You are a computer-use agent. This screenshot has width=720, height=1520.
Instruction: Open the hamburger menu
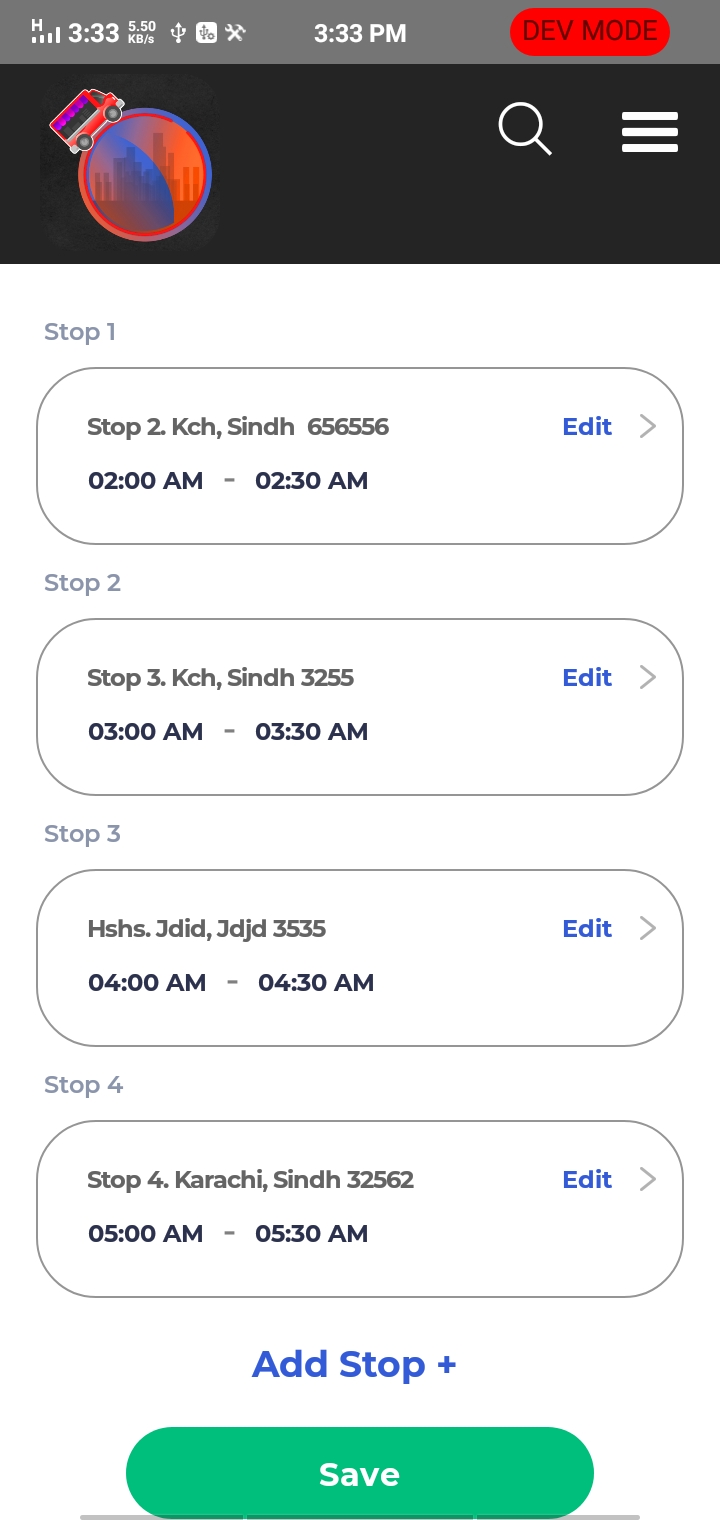pyautogui.click(x=650, y=132)
